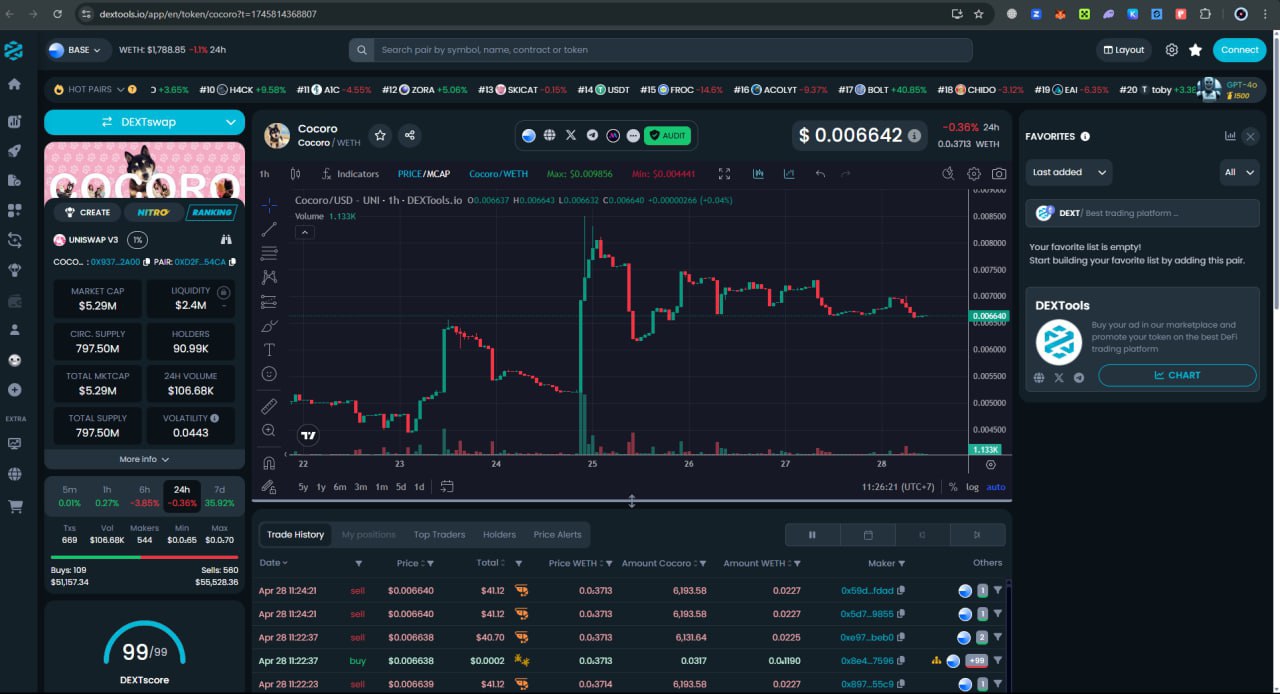Screen dimensions: 1280x694
Task: Select the 6h performance period
Action: click(x=144, y=496)
